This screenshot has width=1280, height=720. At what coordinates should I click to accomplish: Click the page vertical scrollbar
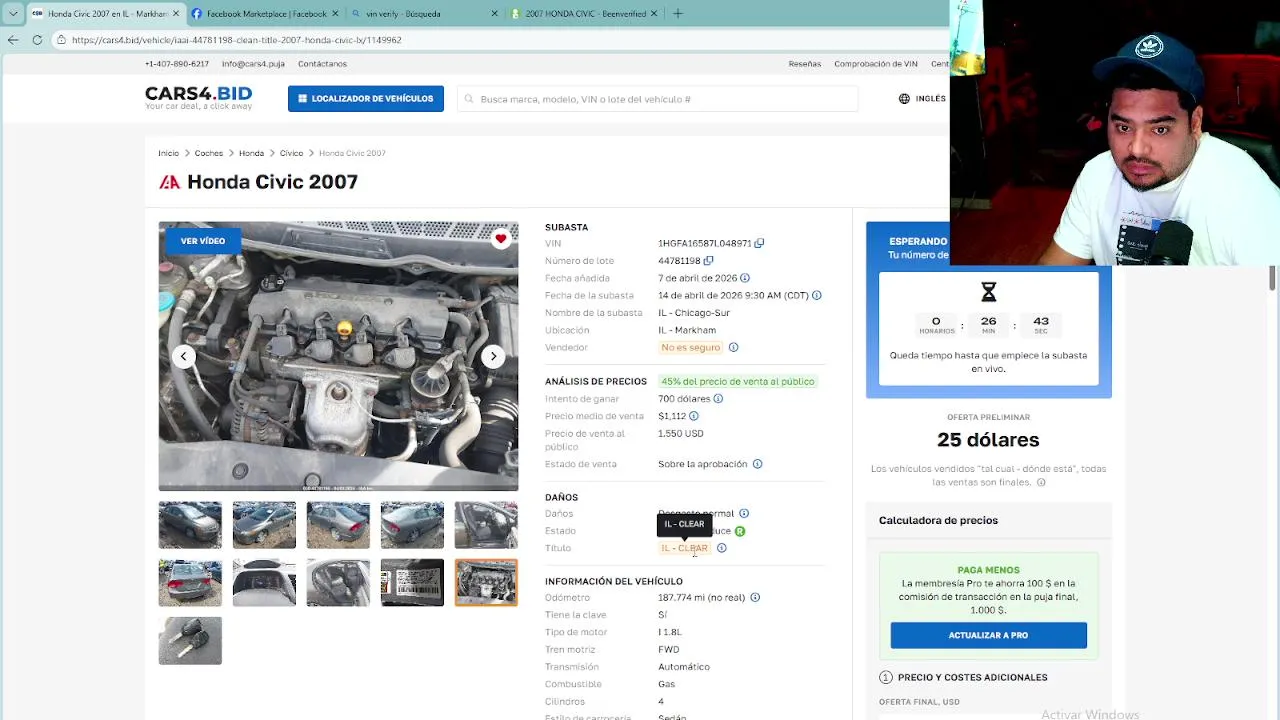tap(1273, 278)
